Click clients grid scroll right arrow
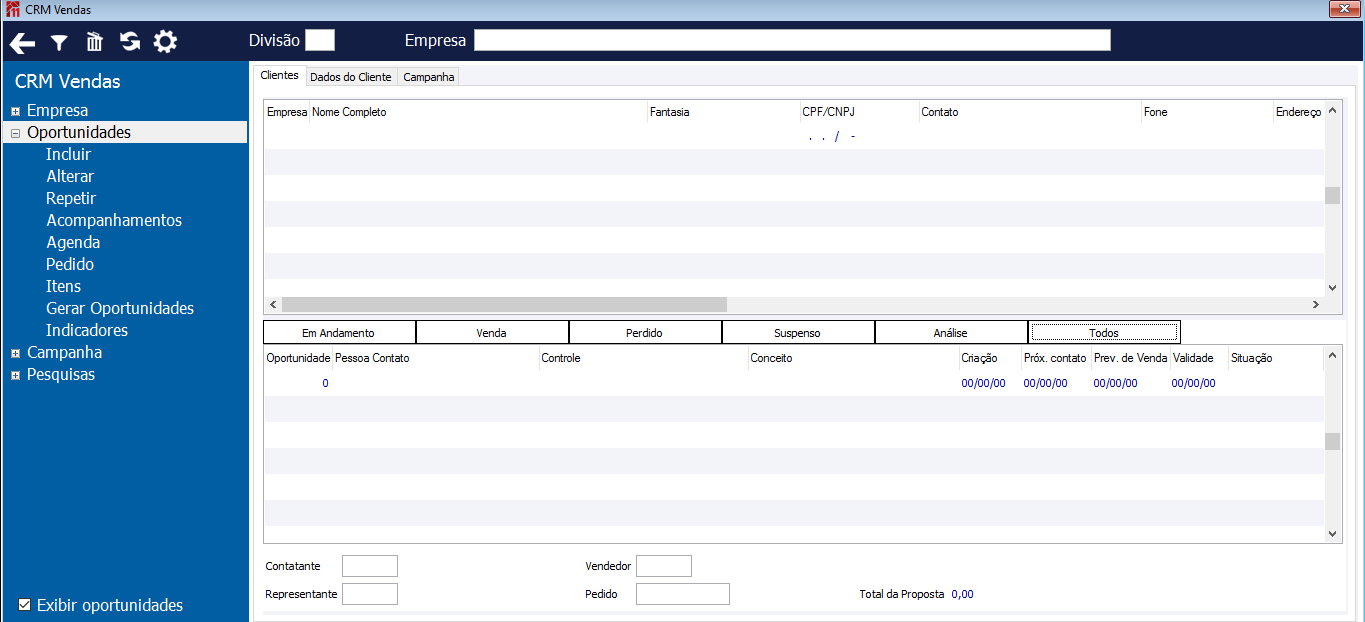 click(1316, 304)
